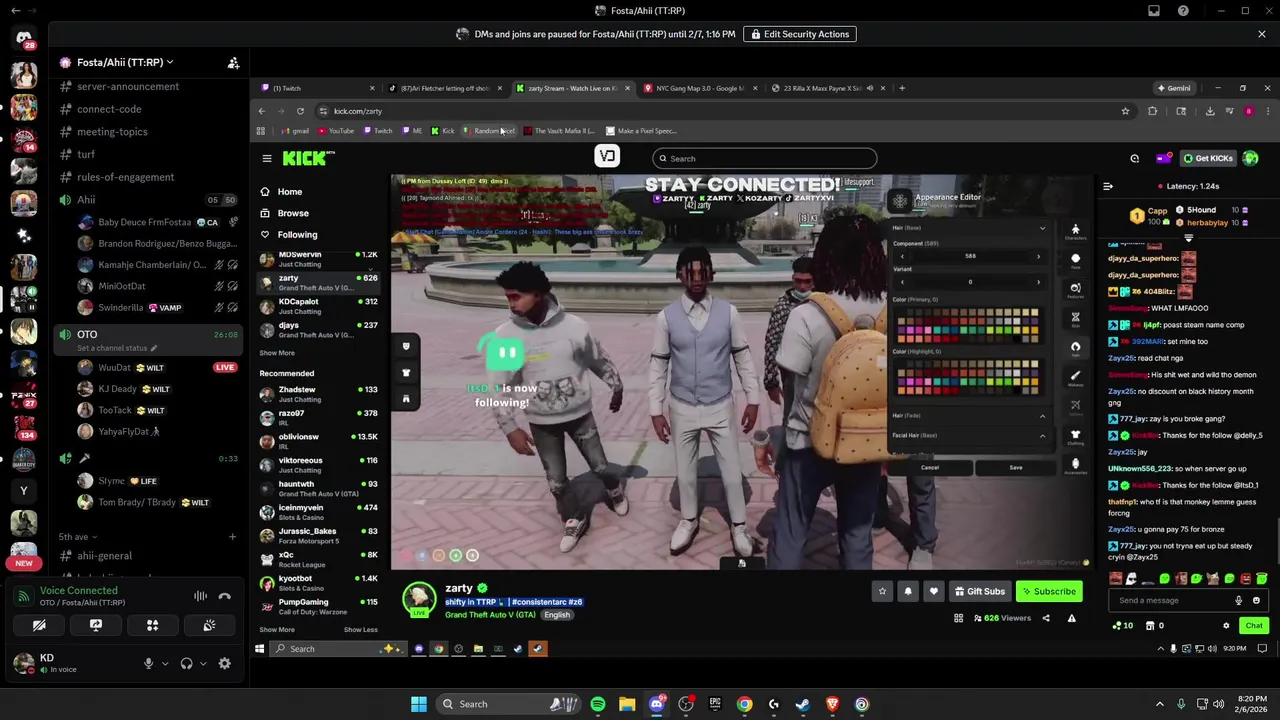Start an activity in voice panel

pyautogui.click(x=153, y=625)
